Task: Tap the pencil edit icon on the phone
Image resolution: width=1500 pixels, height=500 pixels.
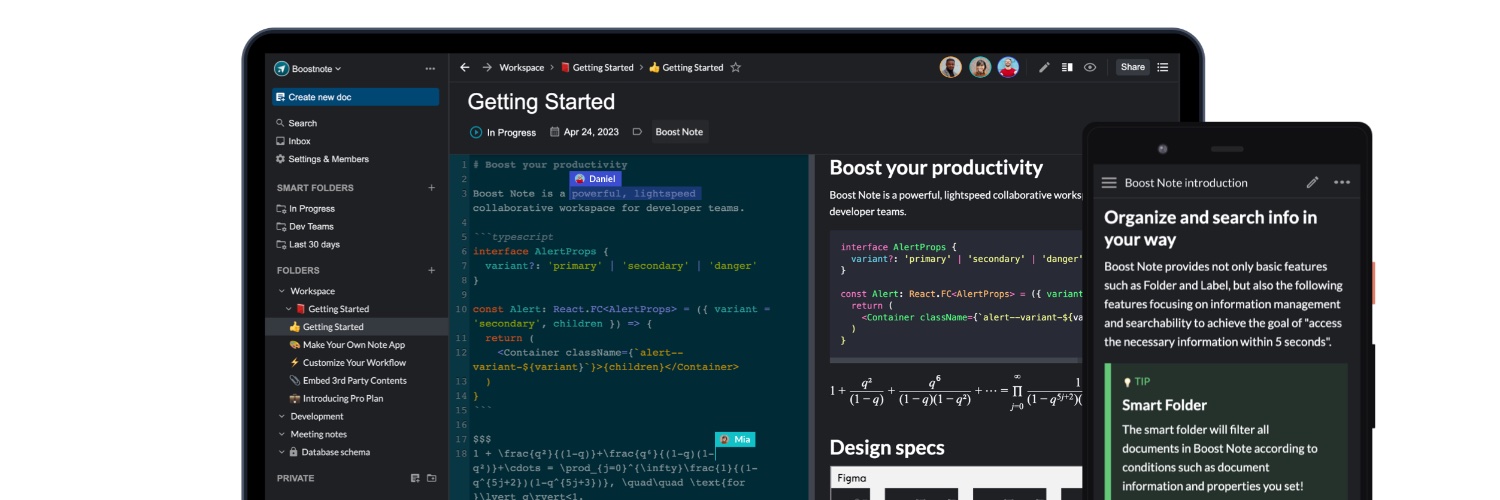Action: coord(1312,182)
